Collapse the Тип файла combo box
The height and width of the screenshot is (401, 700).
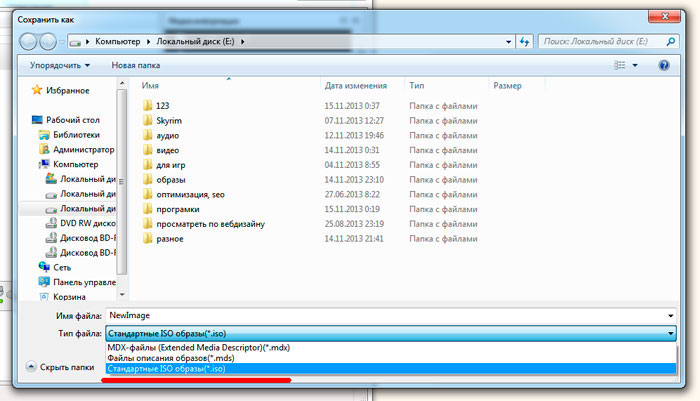point(671,334)
